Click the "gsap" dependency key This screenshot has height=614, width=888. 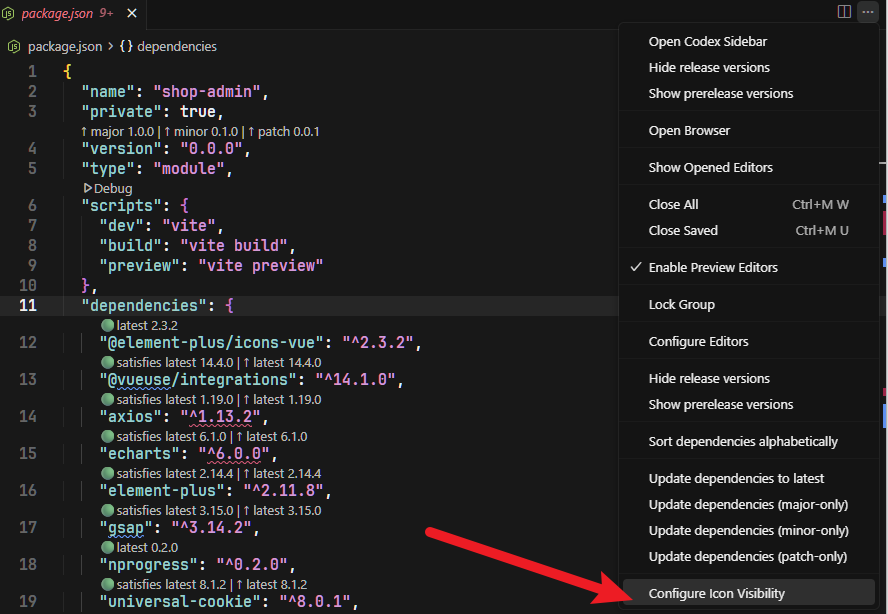pos(126,528)
